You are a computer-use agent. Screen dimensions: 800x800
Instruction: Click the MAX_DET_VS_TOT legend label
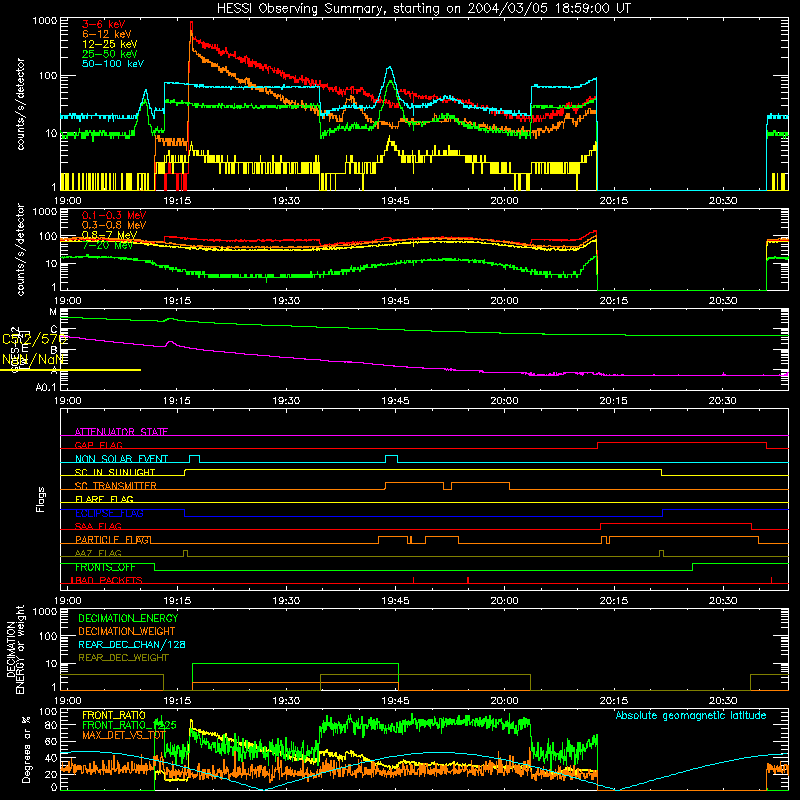click(123, 735)
